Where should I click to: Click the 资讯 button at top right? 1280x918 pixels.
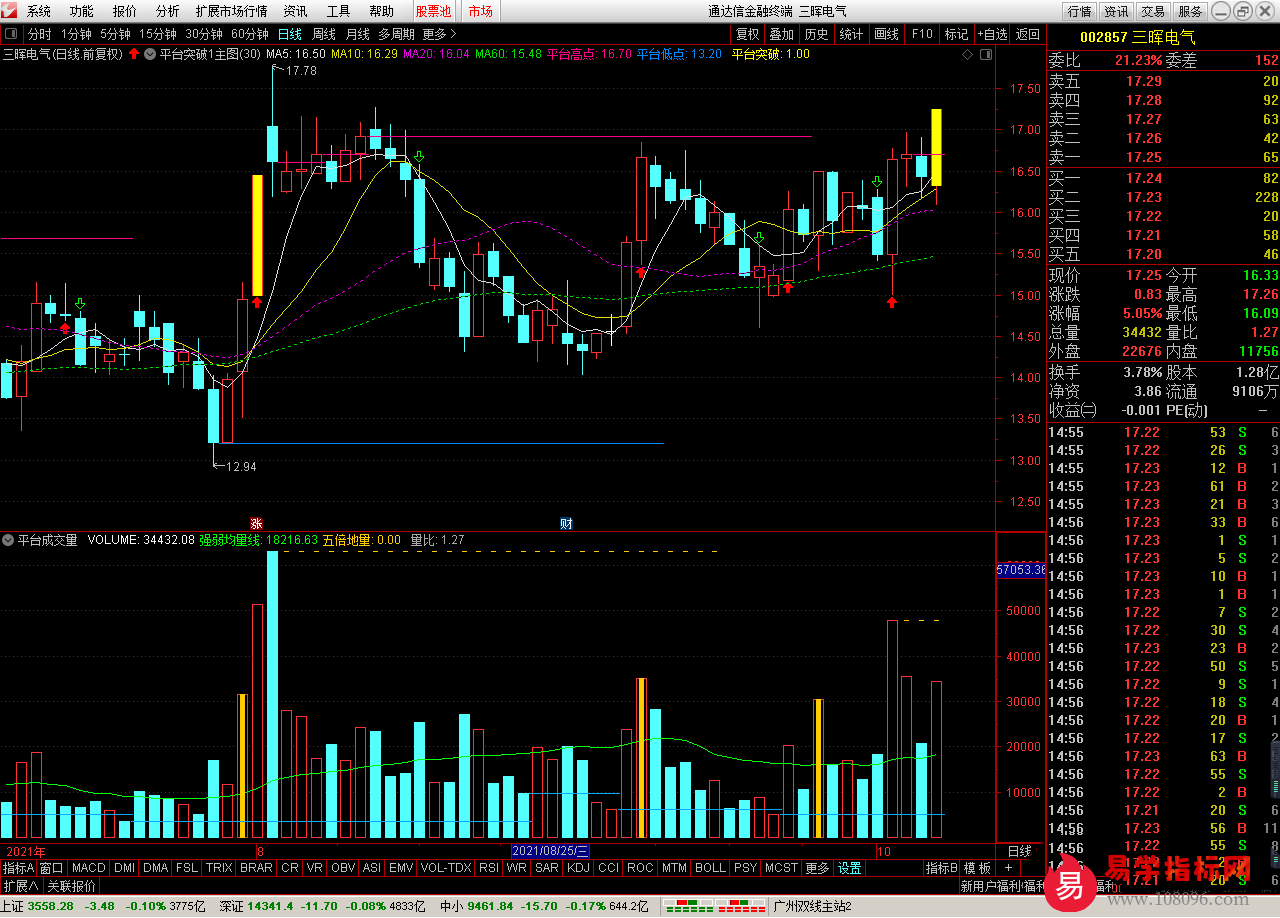pos(1116,11)
